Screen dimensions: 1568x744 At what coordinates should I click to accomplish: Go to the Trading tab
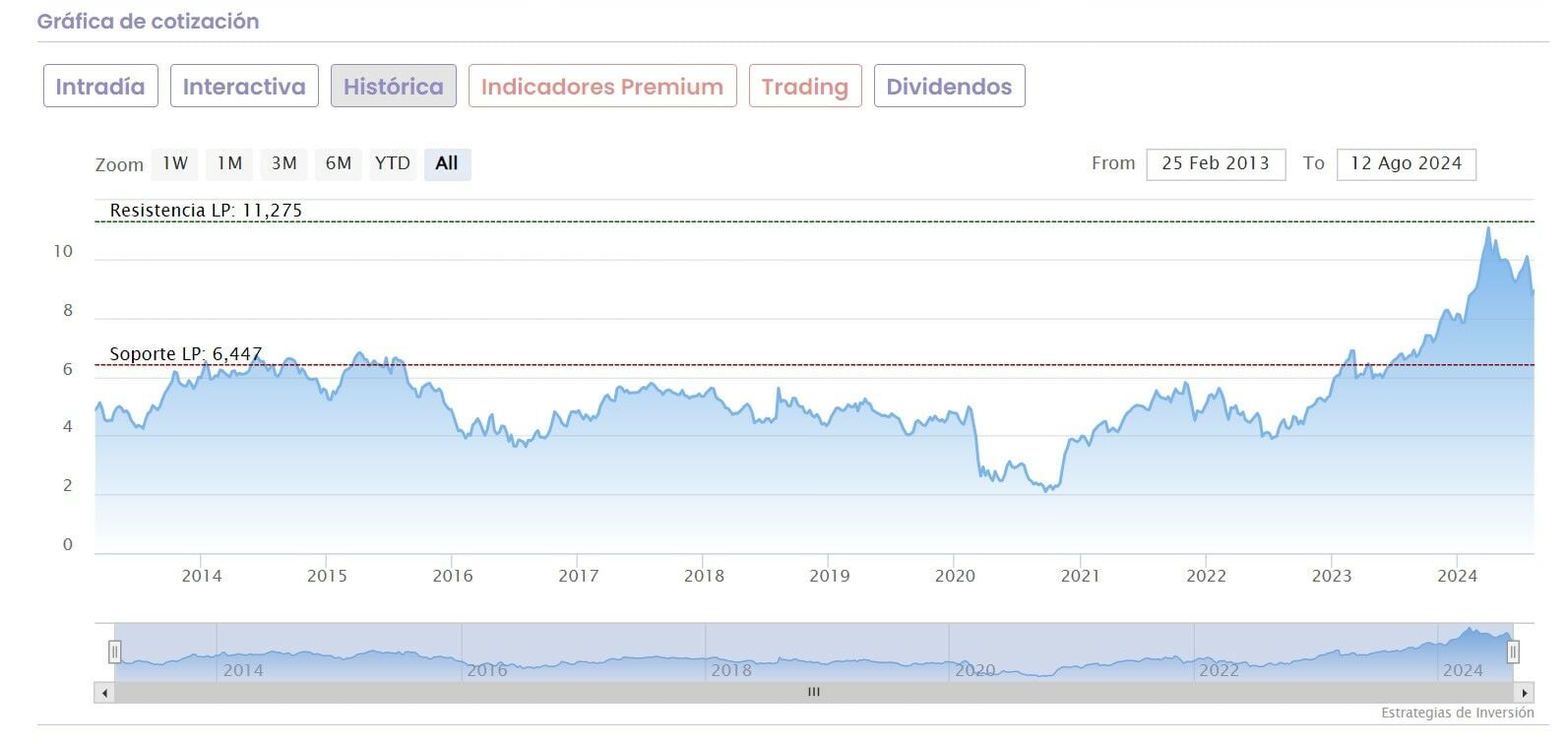[804, 87]
